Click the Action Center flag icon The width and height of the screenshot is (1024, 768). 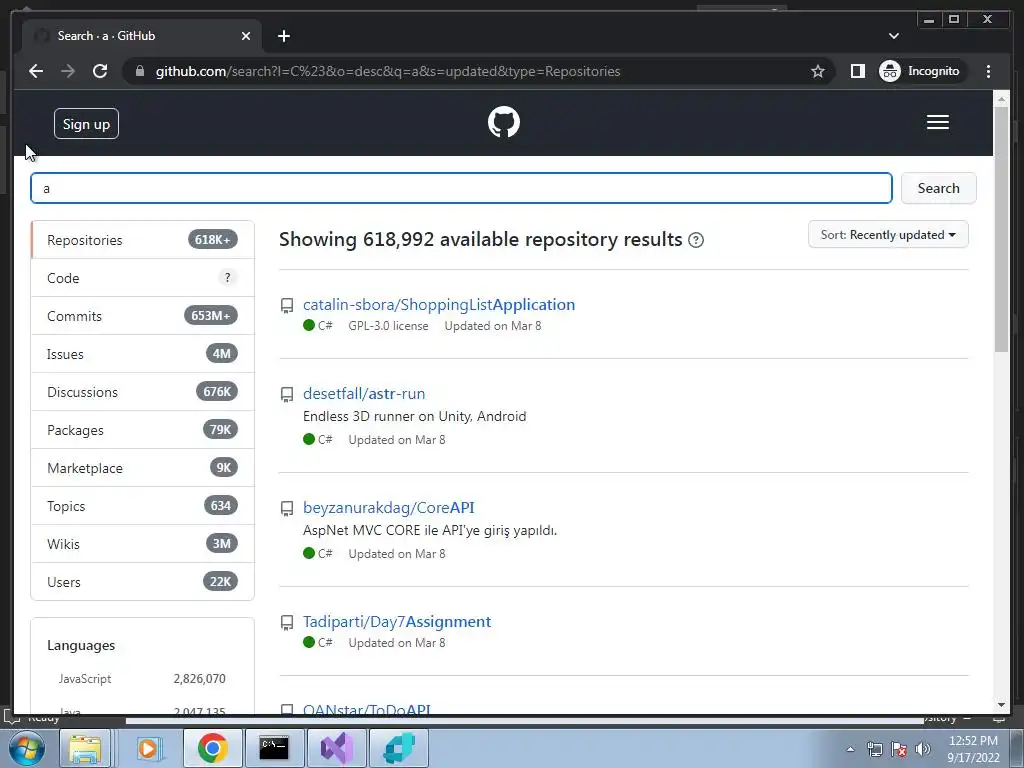899,749
